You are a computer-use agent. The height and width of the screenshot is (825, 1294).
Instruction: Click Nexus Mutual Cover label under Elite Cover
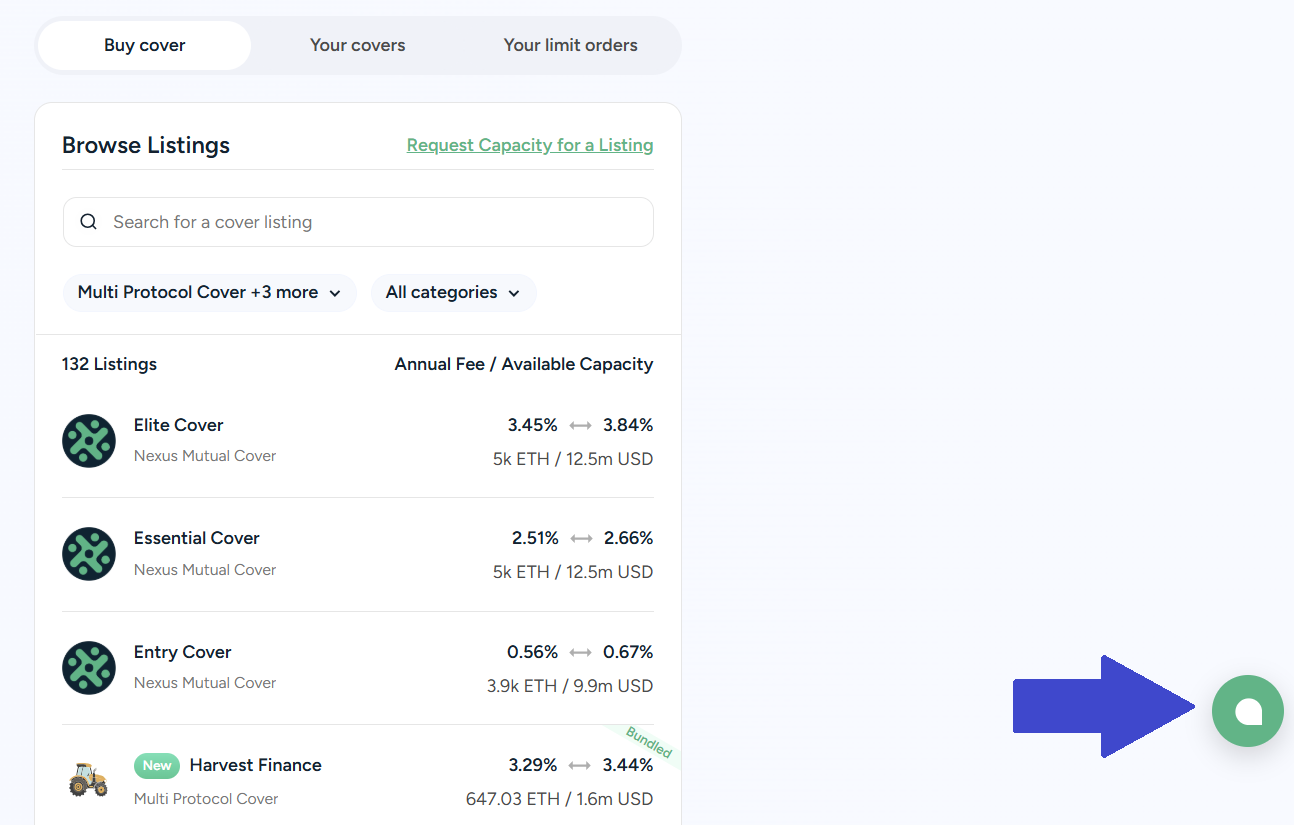coord(205,456)
